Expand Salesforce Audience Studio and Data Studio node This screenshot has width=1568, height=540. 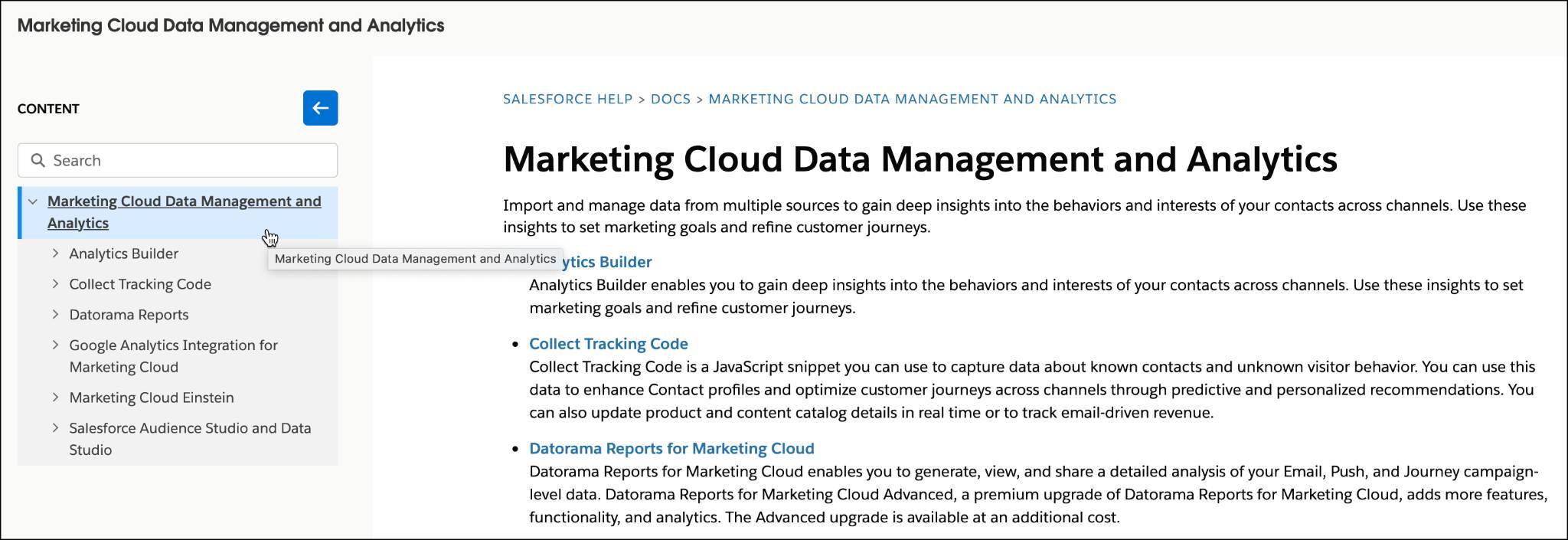click(x=55, y=427)
